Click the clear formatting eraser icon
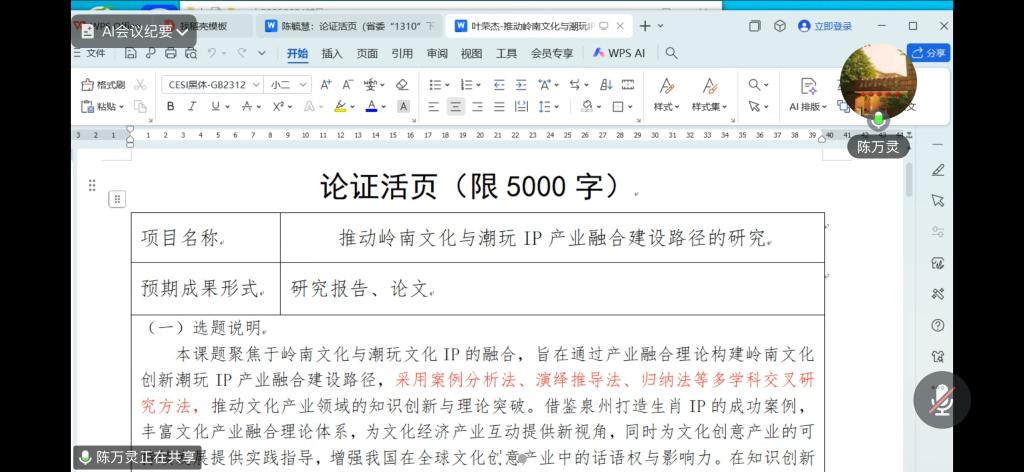Screen dimensions: 1024x472 click(x=402, y=85)
